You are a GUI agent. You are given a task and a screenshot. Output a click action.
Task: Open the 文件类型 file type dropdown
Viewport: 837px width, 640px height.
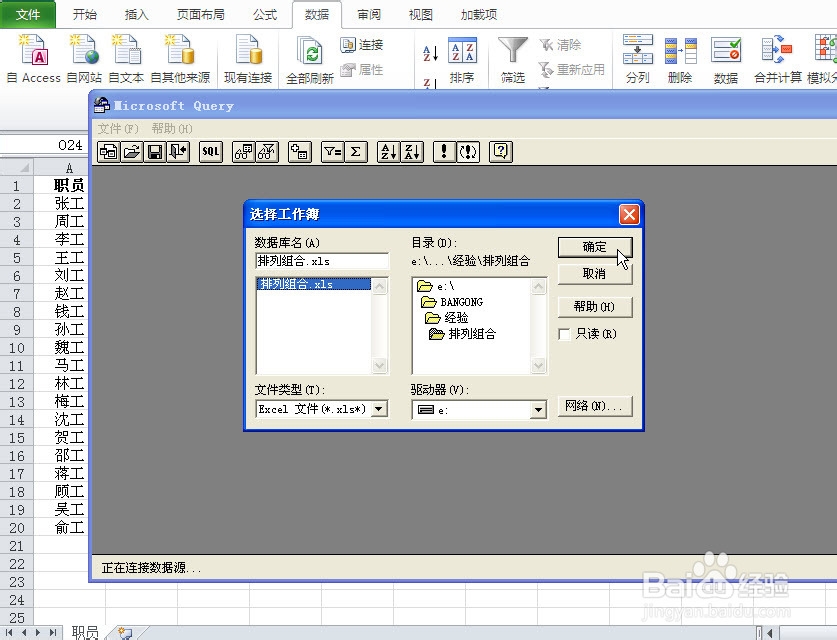pos(378,408)
